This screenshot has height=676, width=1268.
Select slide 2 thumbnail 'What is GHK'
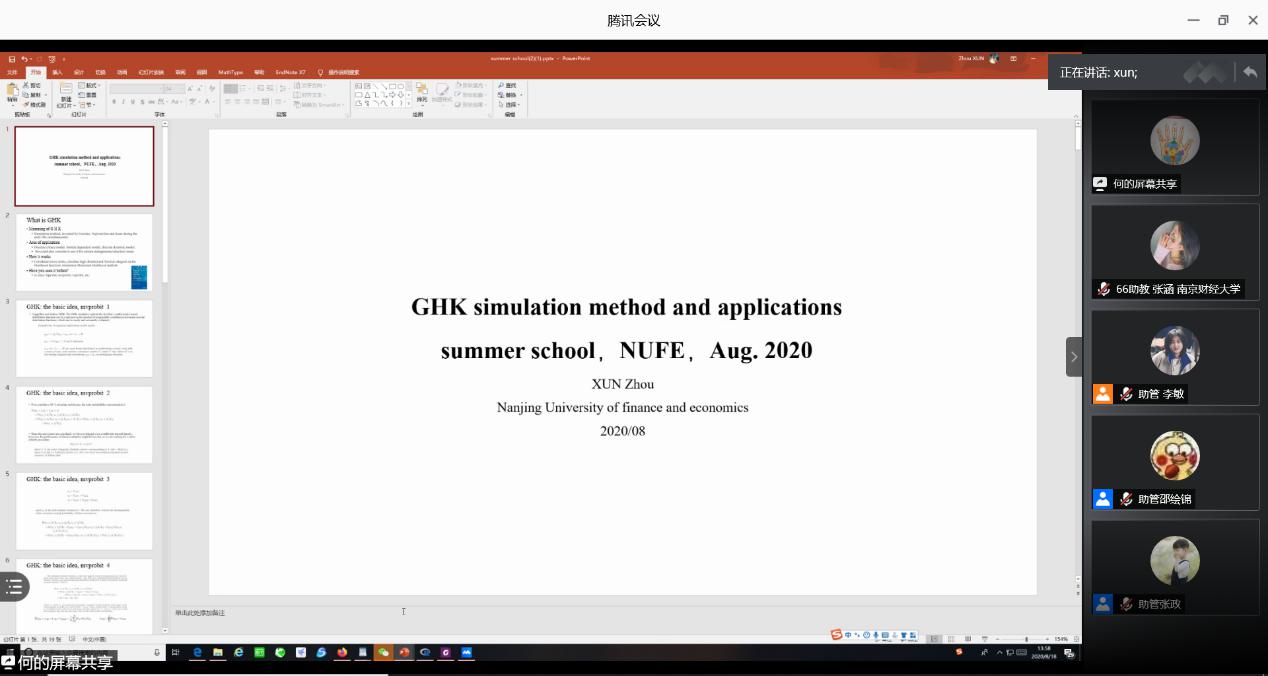coord(84,251)
